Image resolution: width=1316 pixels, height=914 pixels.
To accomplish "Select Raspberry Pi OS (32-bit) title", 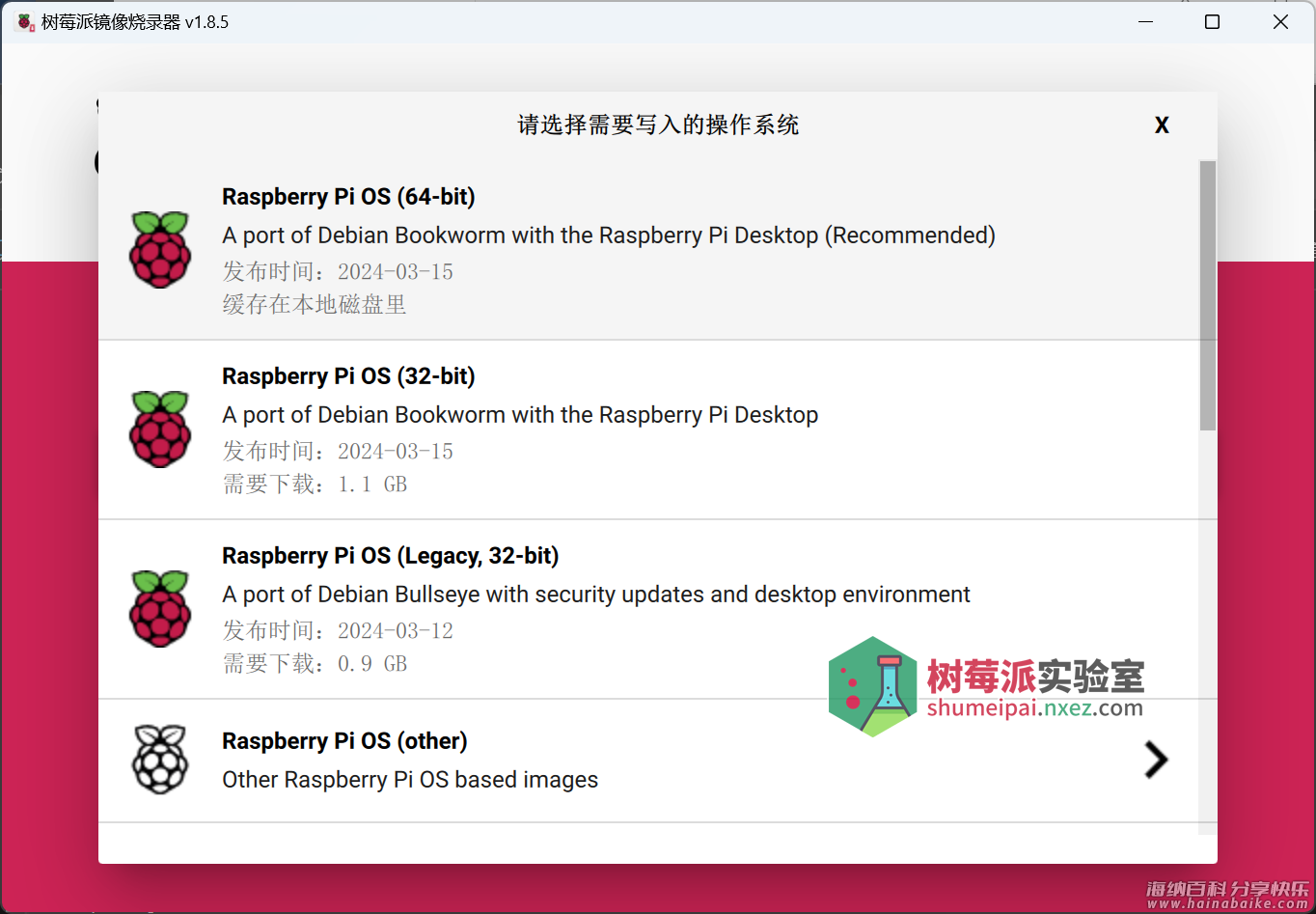I will (x=348, y=376).
